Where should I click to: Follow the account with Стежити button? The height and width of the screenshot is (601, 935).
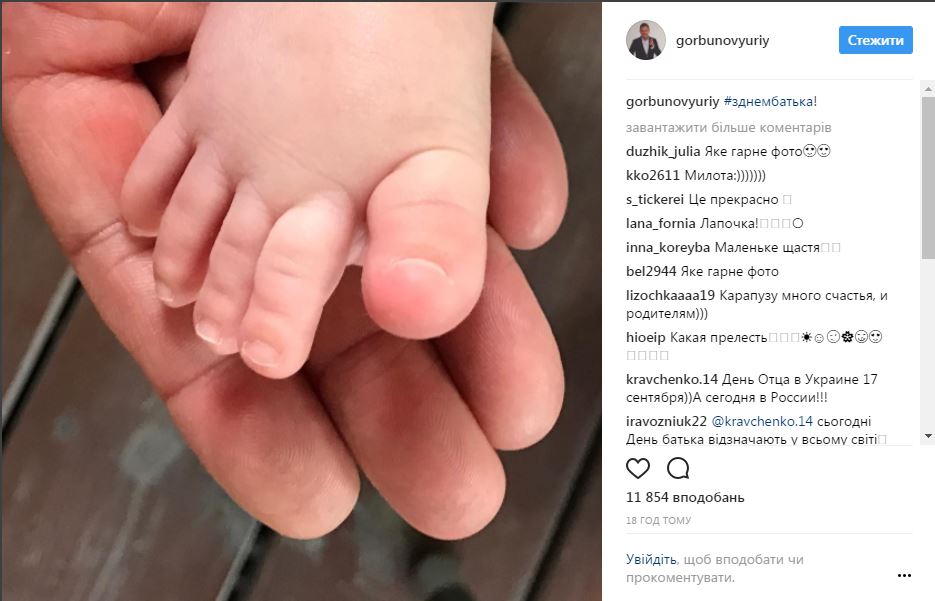point(875,40)
